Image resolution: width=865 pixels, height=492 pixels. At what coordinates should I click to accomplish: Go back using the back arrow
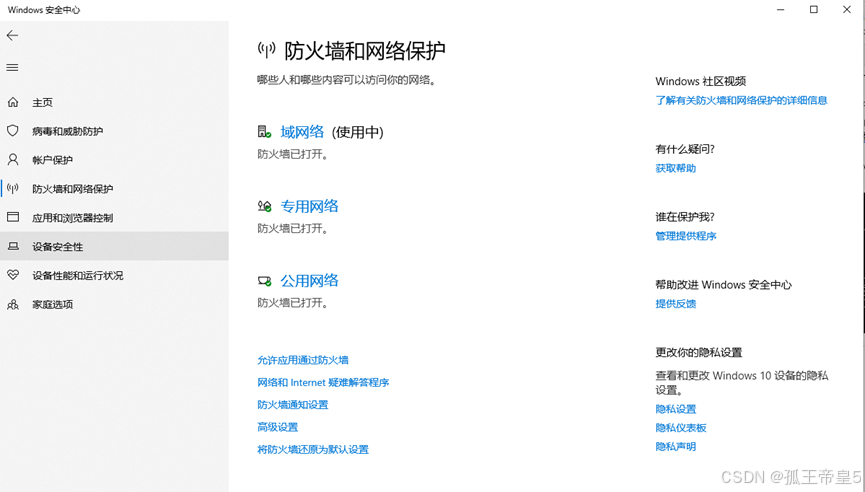pyautogui.click(x=12, y=35)
